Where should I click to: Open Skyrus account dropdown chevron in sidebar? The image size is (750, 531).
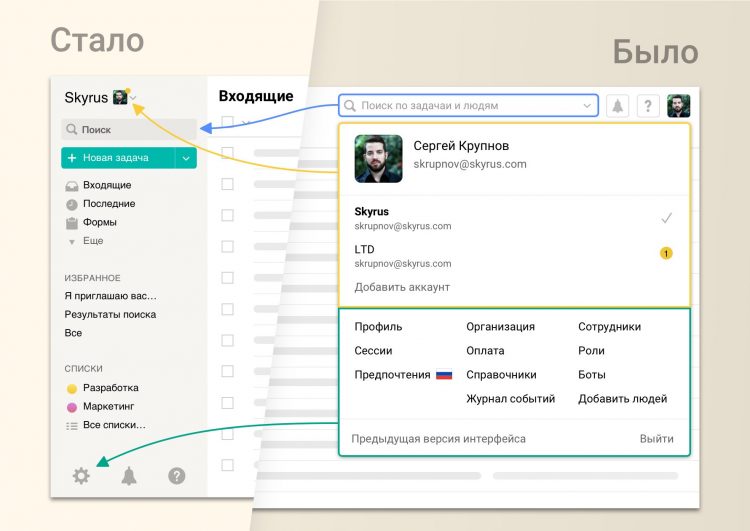coord(135,98)
